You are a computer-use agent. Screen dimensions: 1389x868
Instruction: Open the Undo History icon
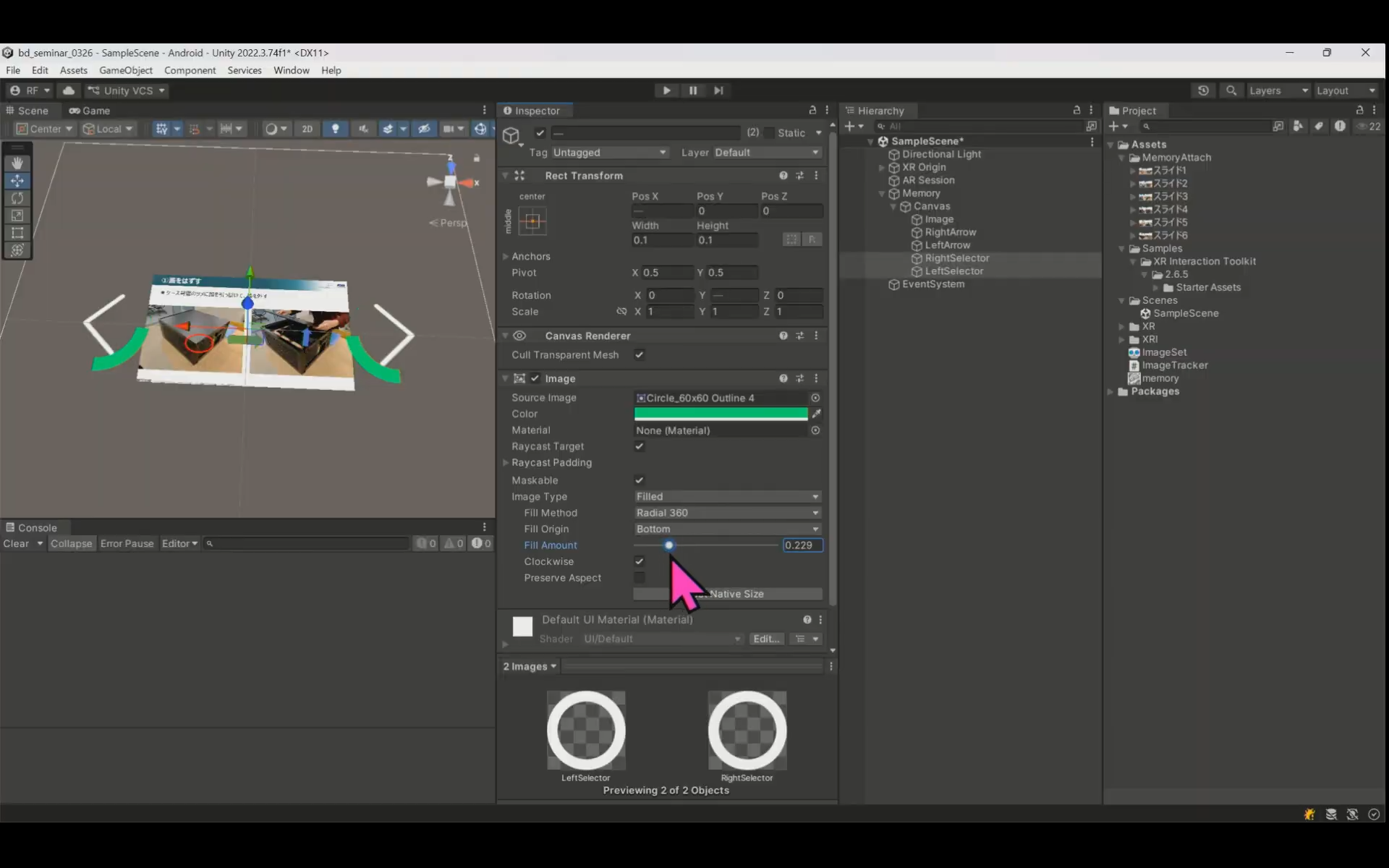(x=1203, y=90)
